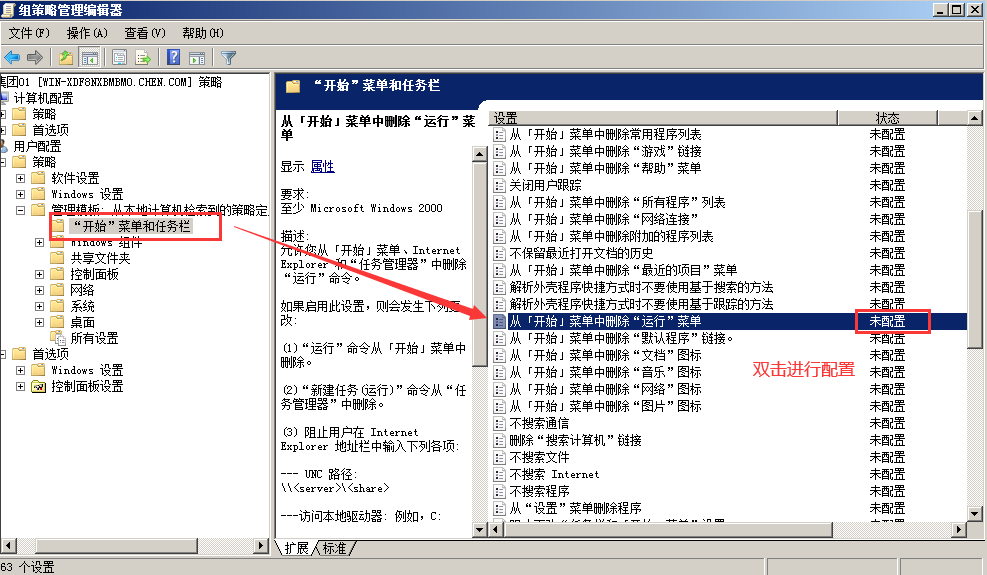Click tree pane scroll-left arrow
The height and width of the screenshot is (575, 987).
(x=8, y=545)
